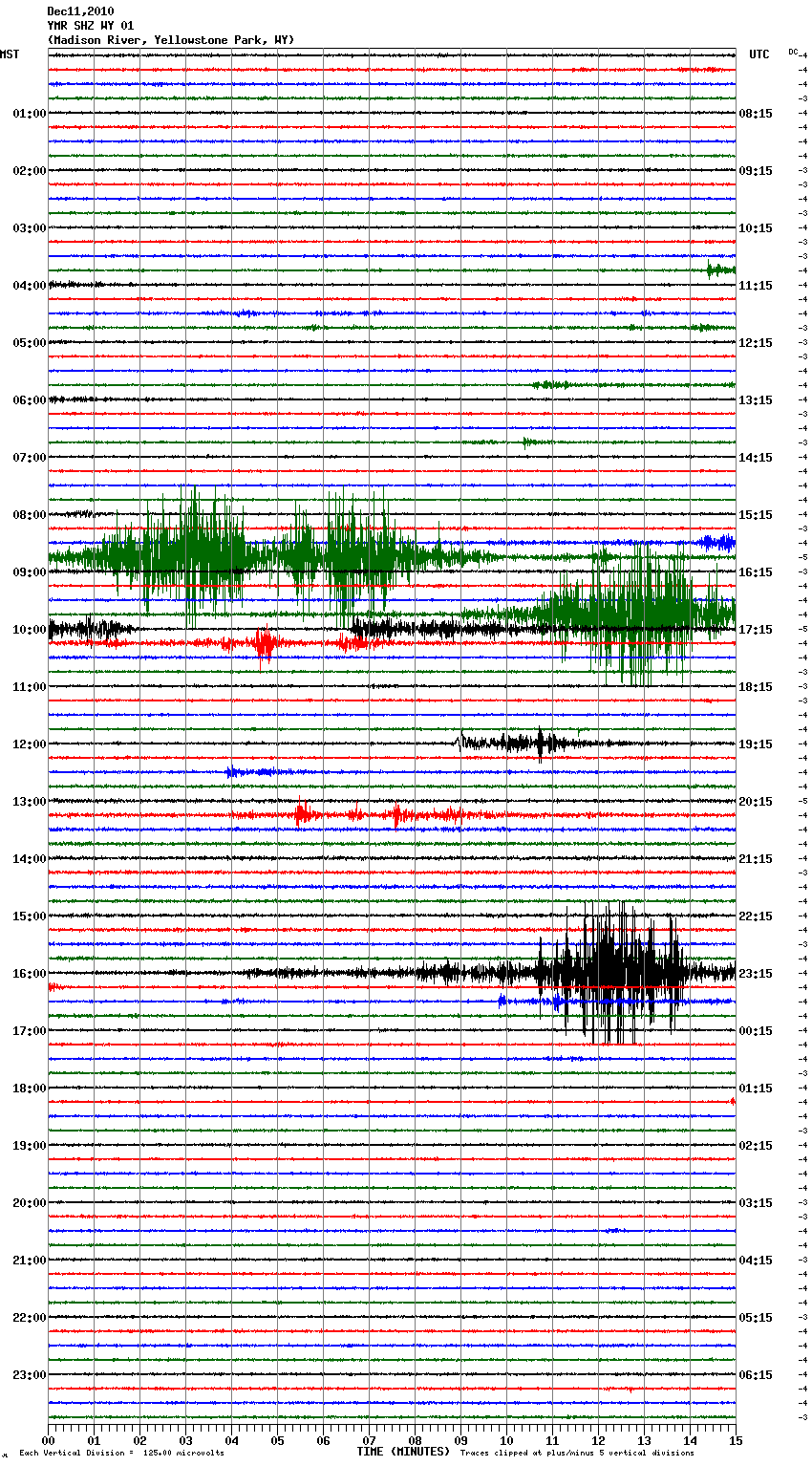Screen dimensions: 812x1466
Task: Click the minute 08 axis tick label
Action: [416, 1440]
